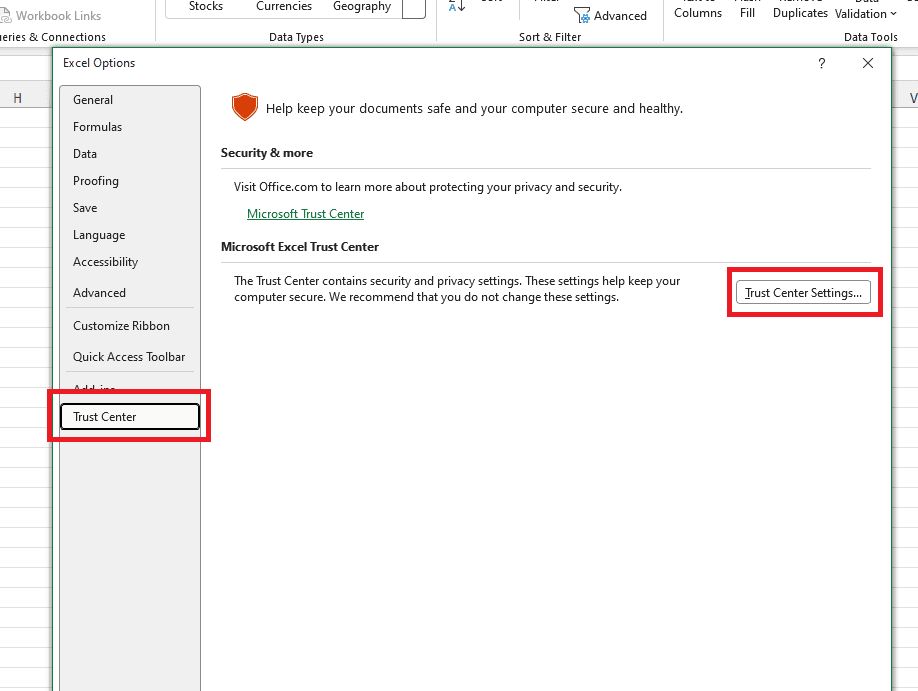Click the Text to Columns button
This screenshot has height=691, width=918.
pyautogui.click(x=698, y=9)
